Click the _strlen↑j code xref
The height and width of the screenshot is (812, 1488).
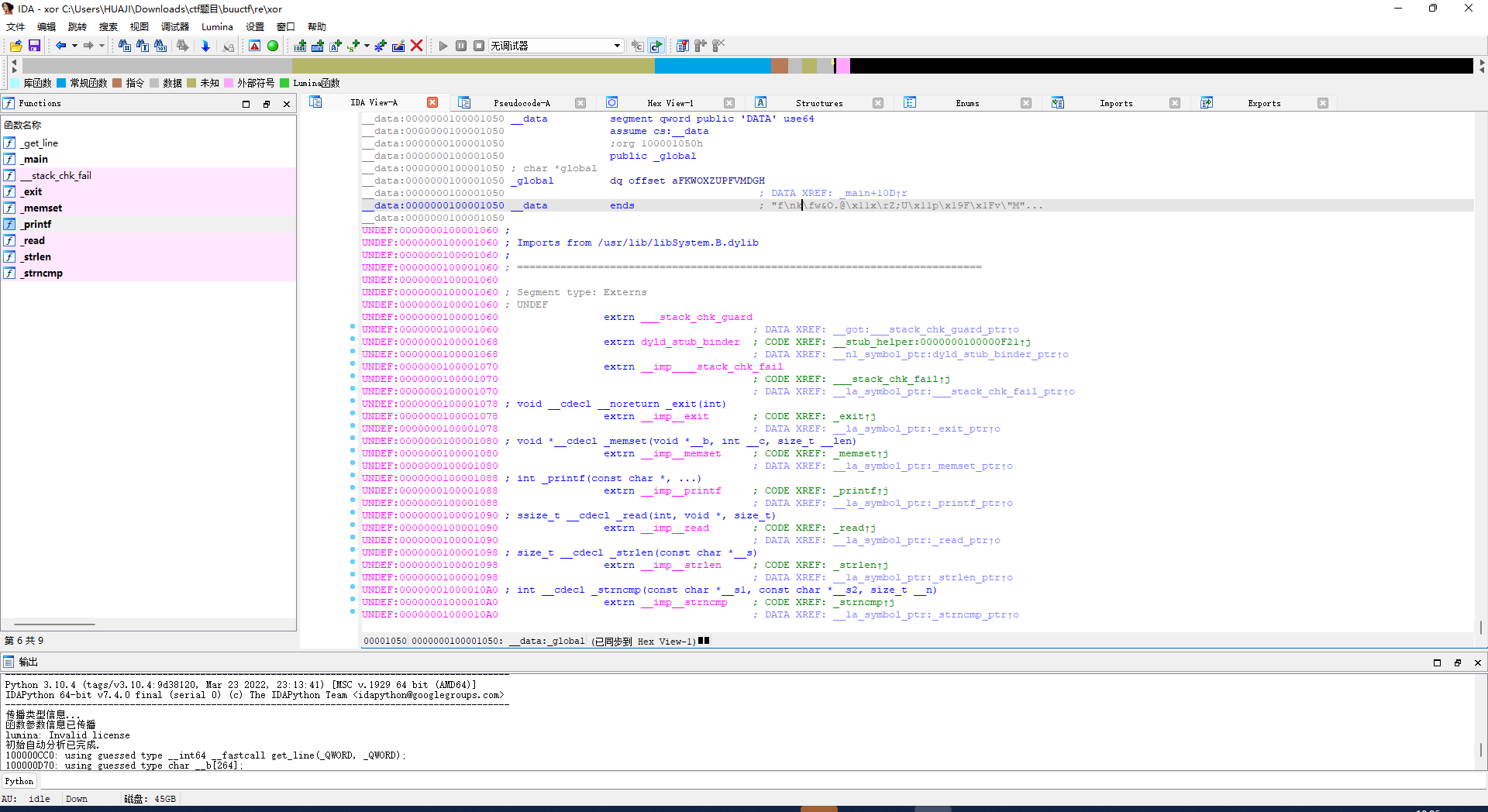click(860, 565)
